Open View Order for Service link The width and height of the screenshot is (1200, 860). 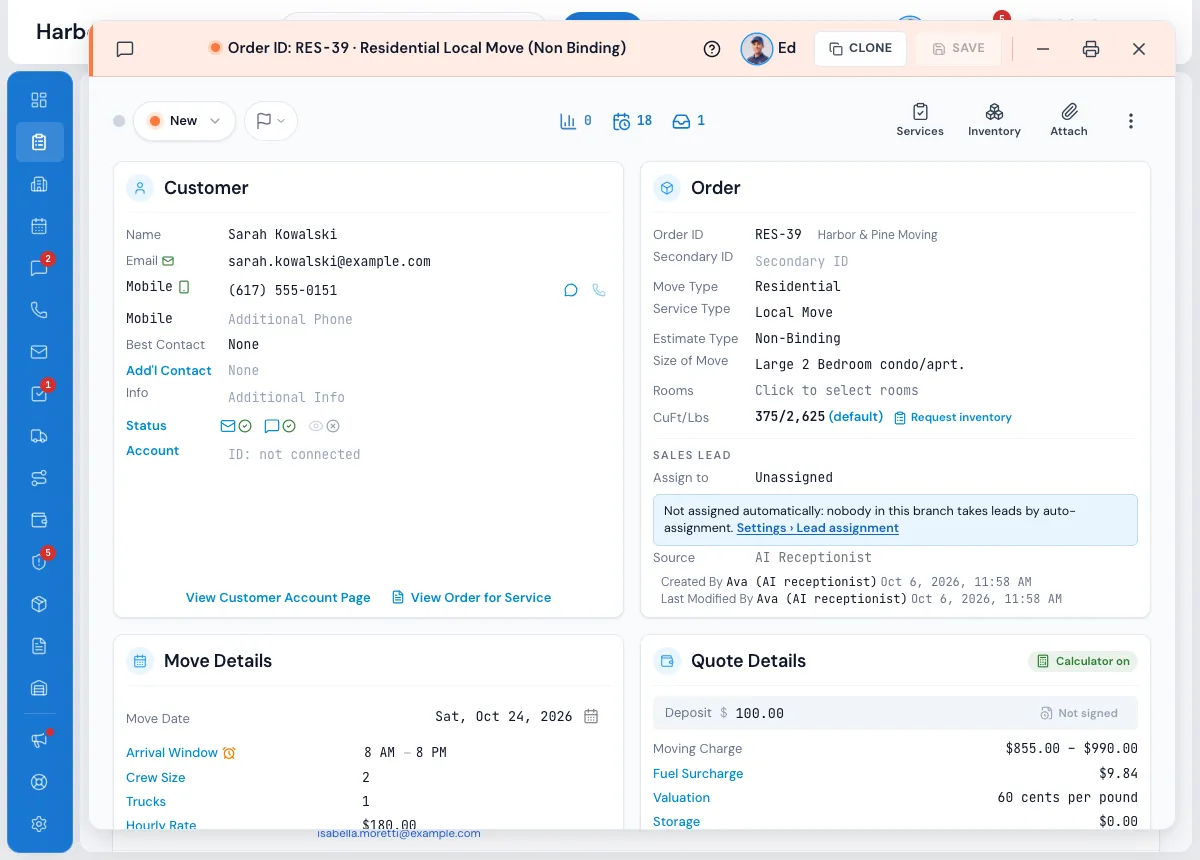471,597
